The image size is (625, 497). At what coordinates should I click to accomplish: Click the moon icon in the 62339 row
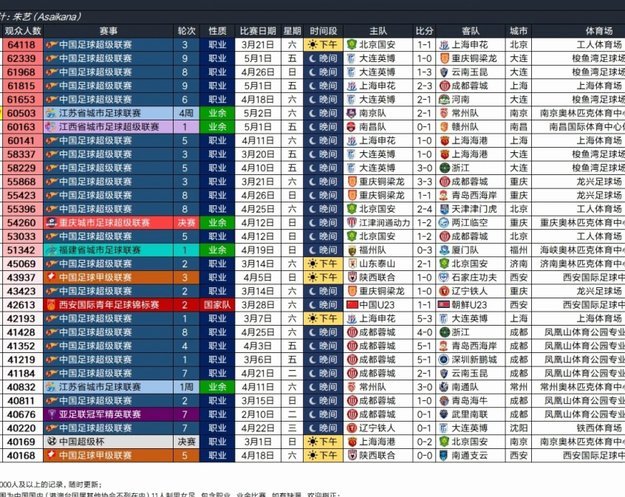[313, 58]
